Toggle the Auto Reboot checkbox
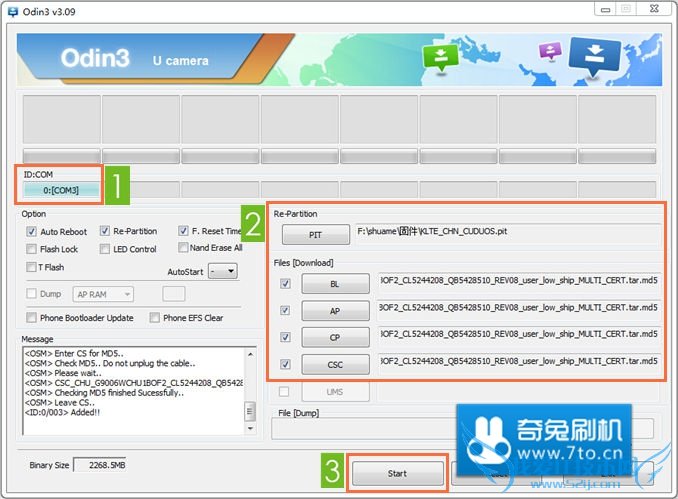The width and height of the screenshot is (678, 499). 31,231
